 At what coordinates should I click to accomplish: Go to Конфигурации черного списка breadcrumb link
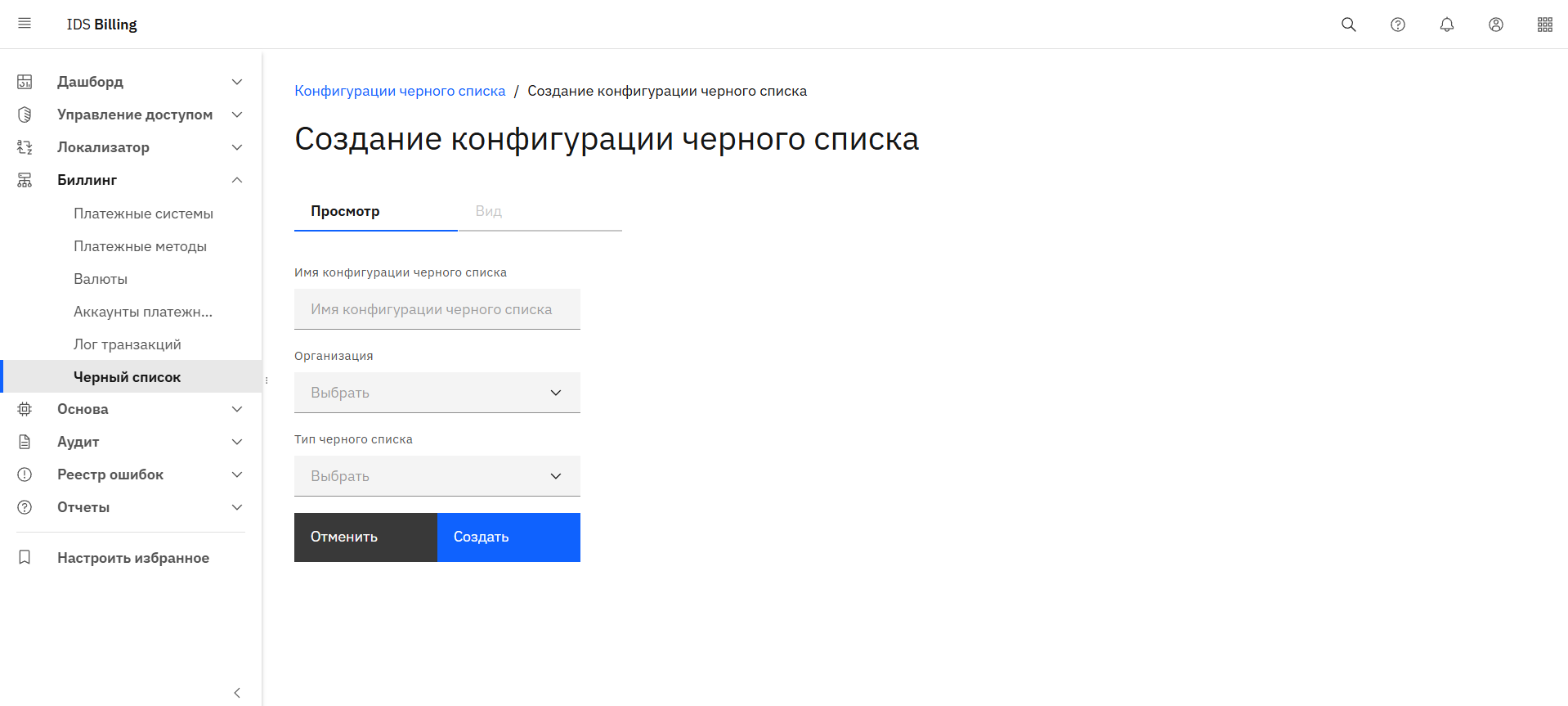point(400,91)
